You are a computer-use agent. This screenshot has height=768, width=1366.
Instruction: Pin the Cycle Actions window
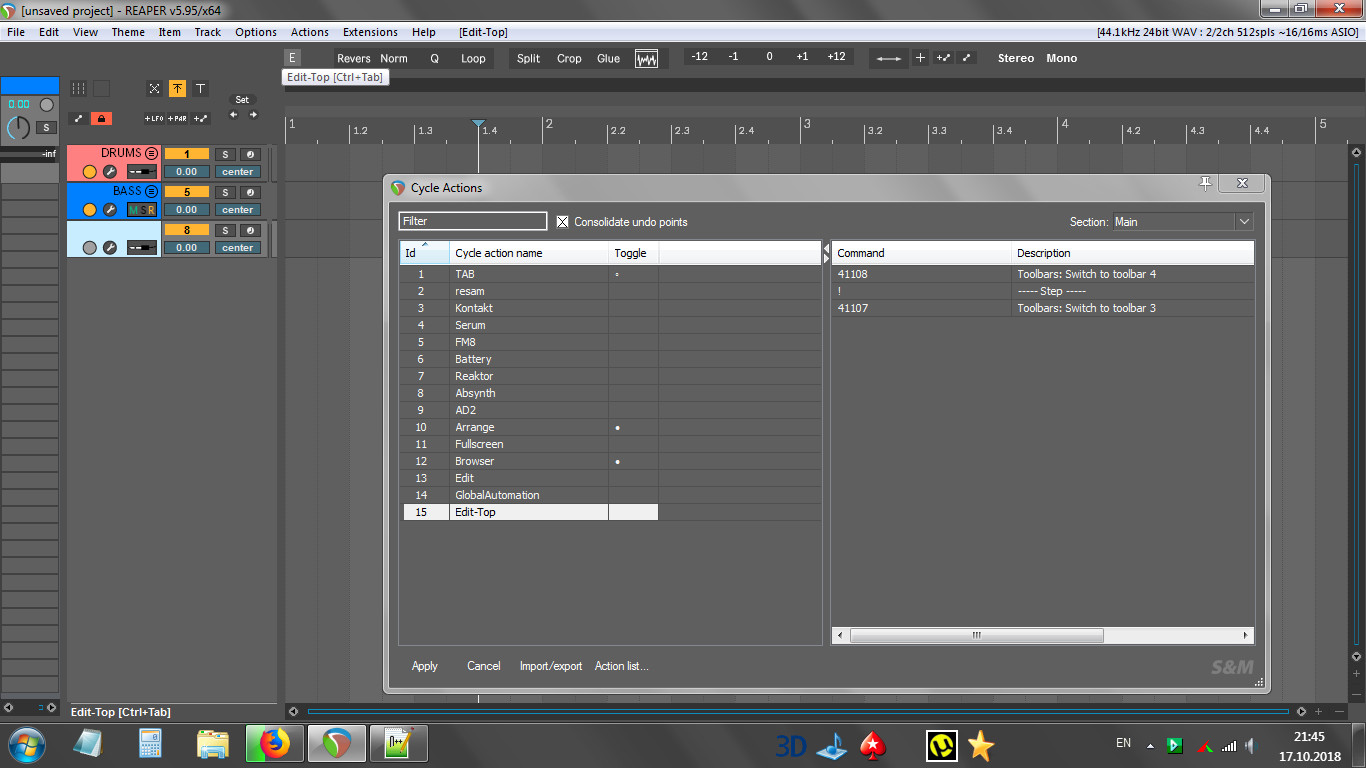point(1205,183)
